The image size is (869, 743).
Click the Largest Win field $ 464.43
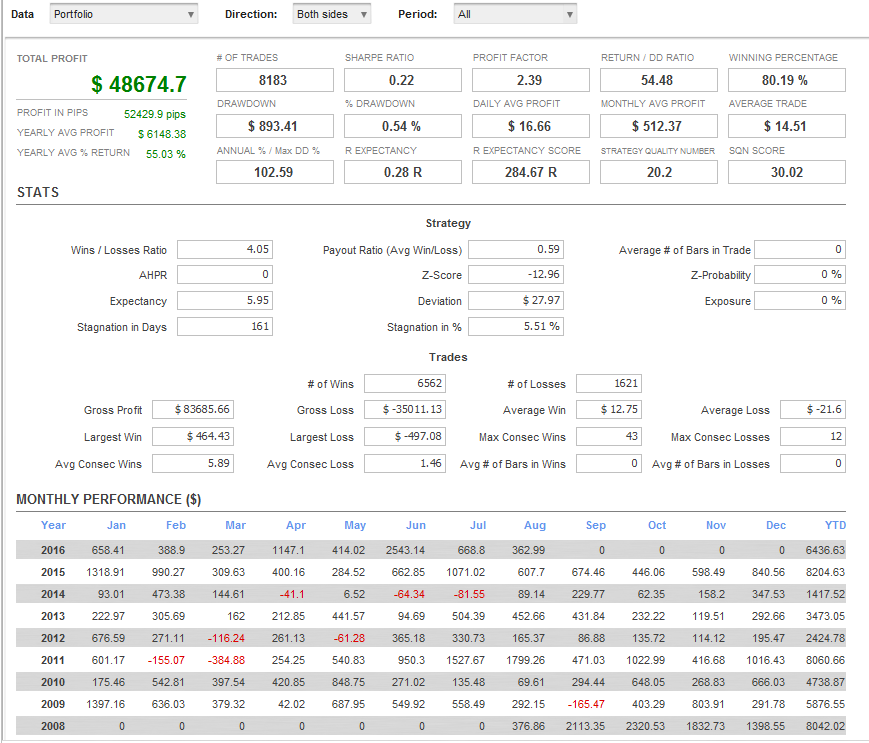pyautogui.click(x=193, y=437)
